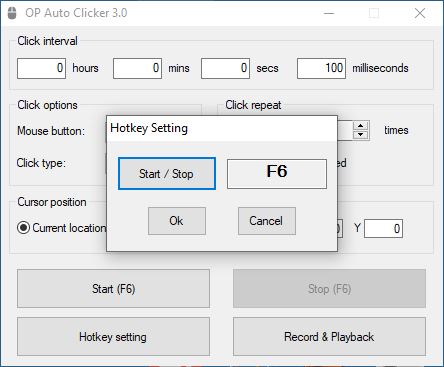This screenshot has height=367, width=444.
Task: Click the Hotkey Setting dialog title bar
Action: pos(222,128)
